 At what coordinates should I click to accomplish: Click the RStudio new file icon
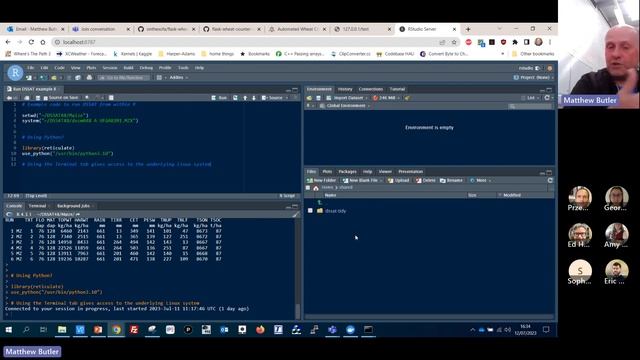coord(29,78)
